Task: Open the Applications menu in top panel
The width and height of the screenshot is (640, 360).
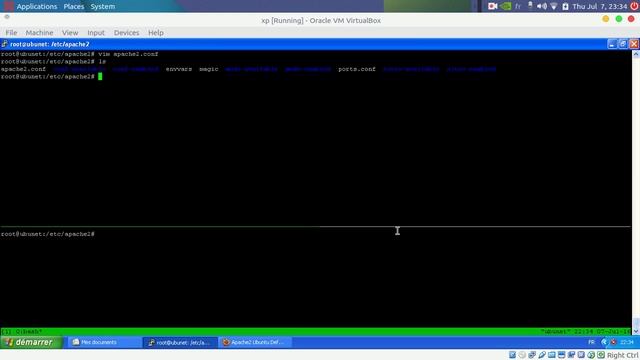Action: 37,6
